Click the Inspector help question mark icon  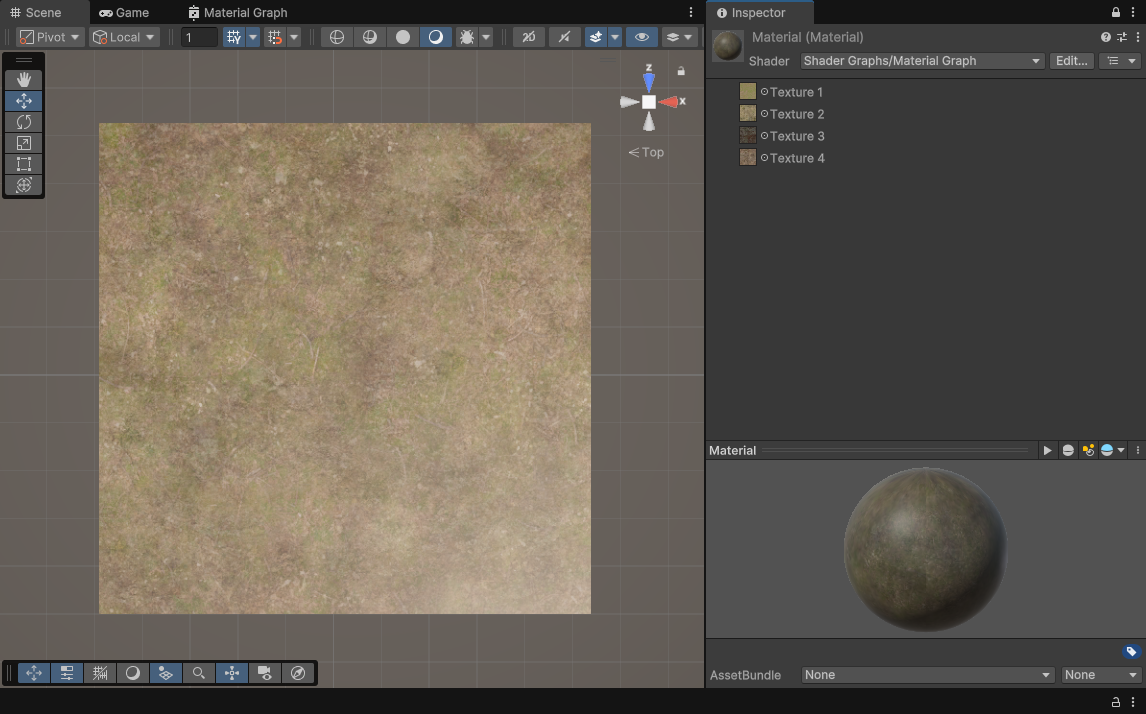(1105, 37)
